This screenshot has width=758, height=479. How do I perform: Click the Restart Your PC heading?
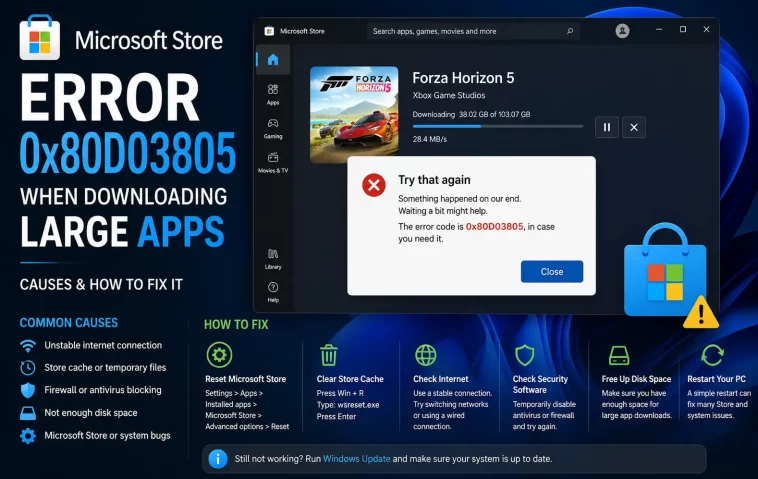point(716,379)
